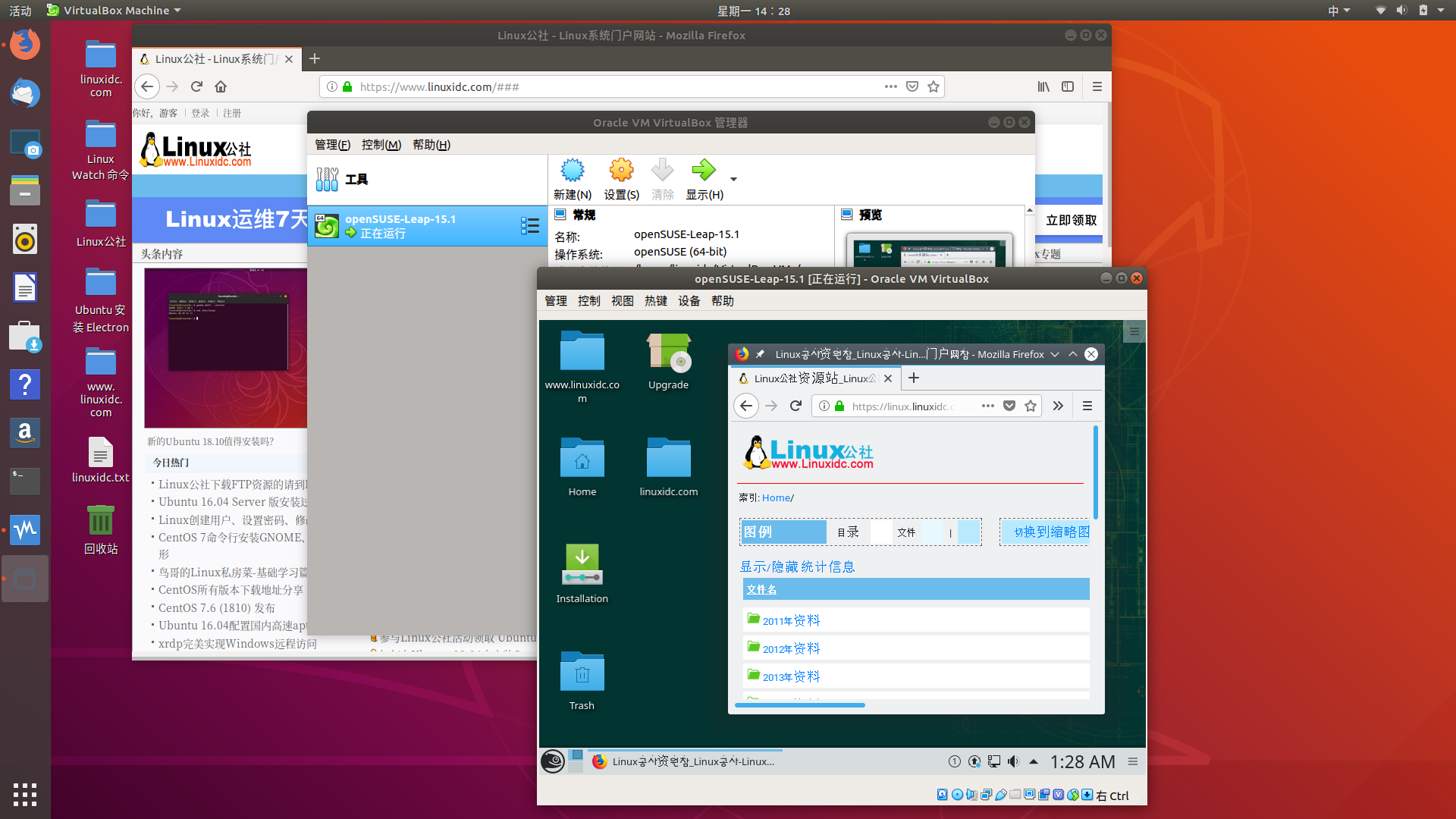Open the Home folder on openSUSE desktop

coord(582,467)
